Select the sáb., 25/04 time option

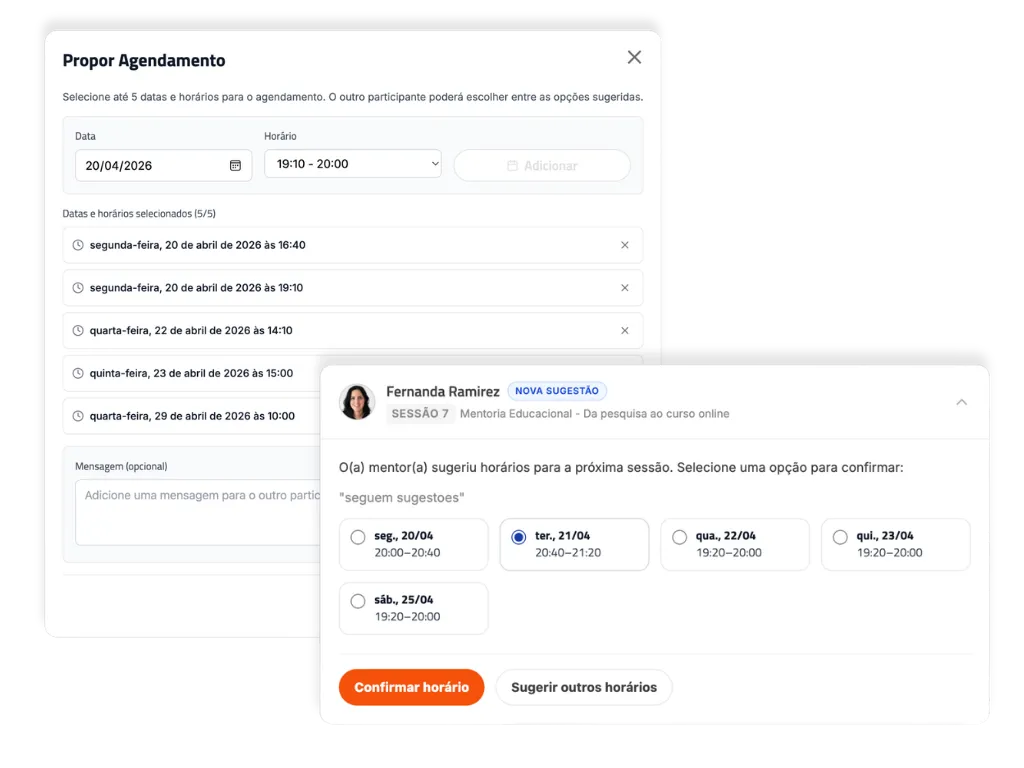coord(358,601)
